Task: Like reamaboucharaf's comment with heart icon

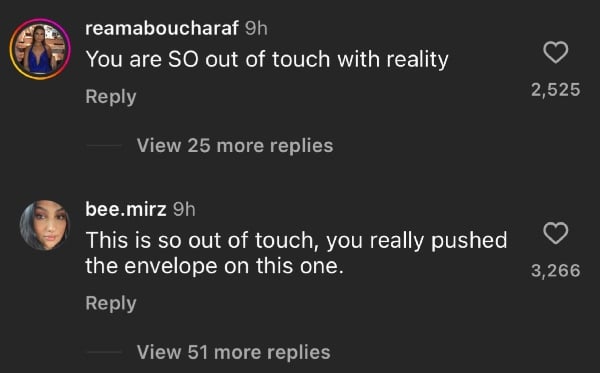Action: [x=556, y=52]
